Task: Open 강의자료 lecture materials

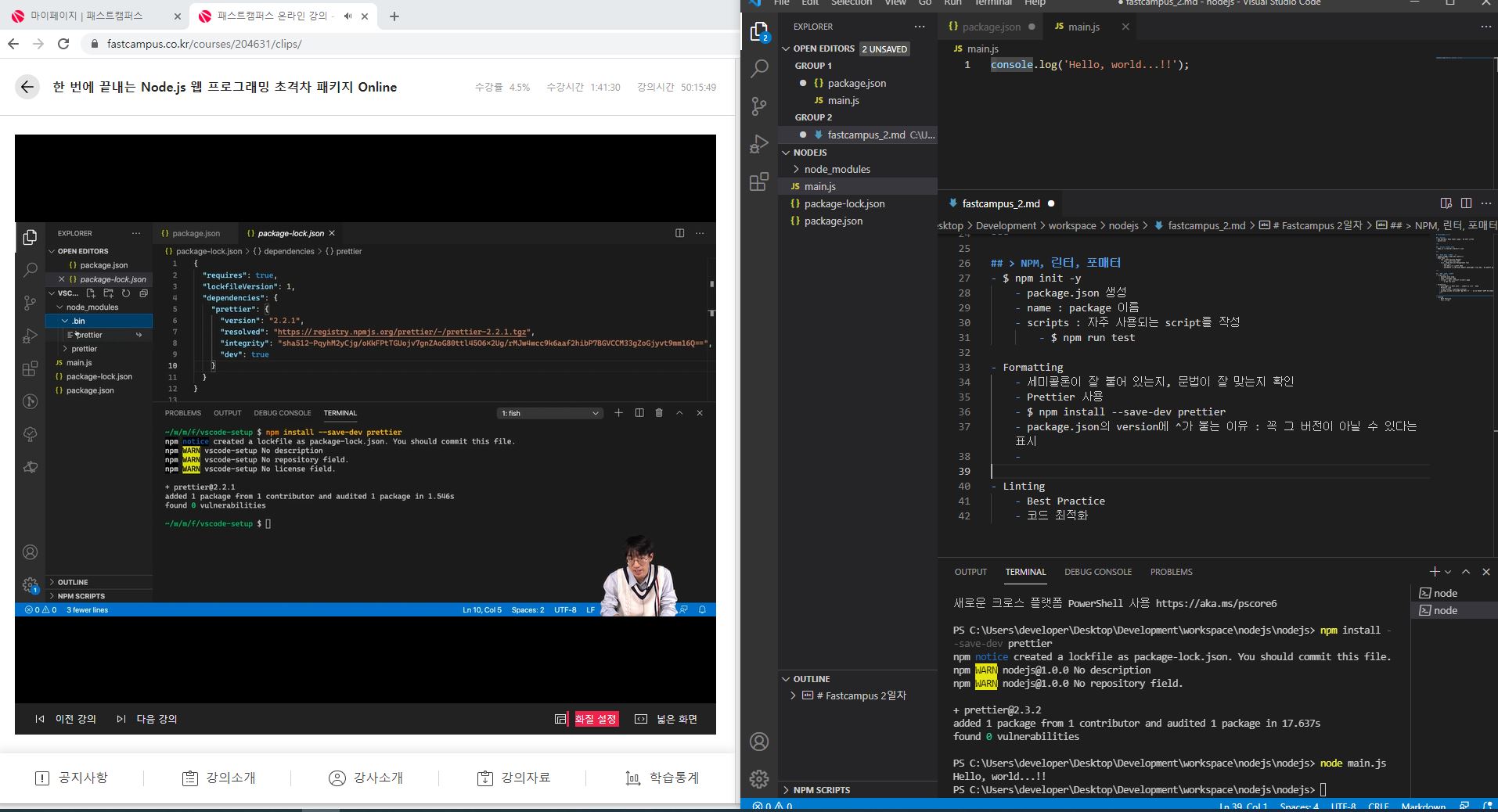Action: click(514, 778)
